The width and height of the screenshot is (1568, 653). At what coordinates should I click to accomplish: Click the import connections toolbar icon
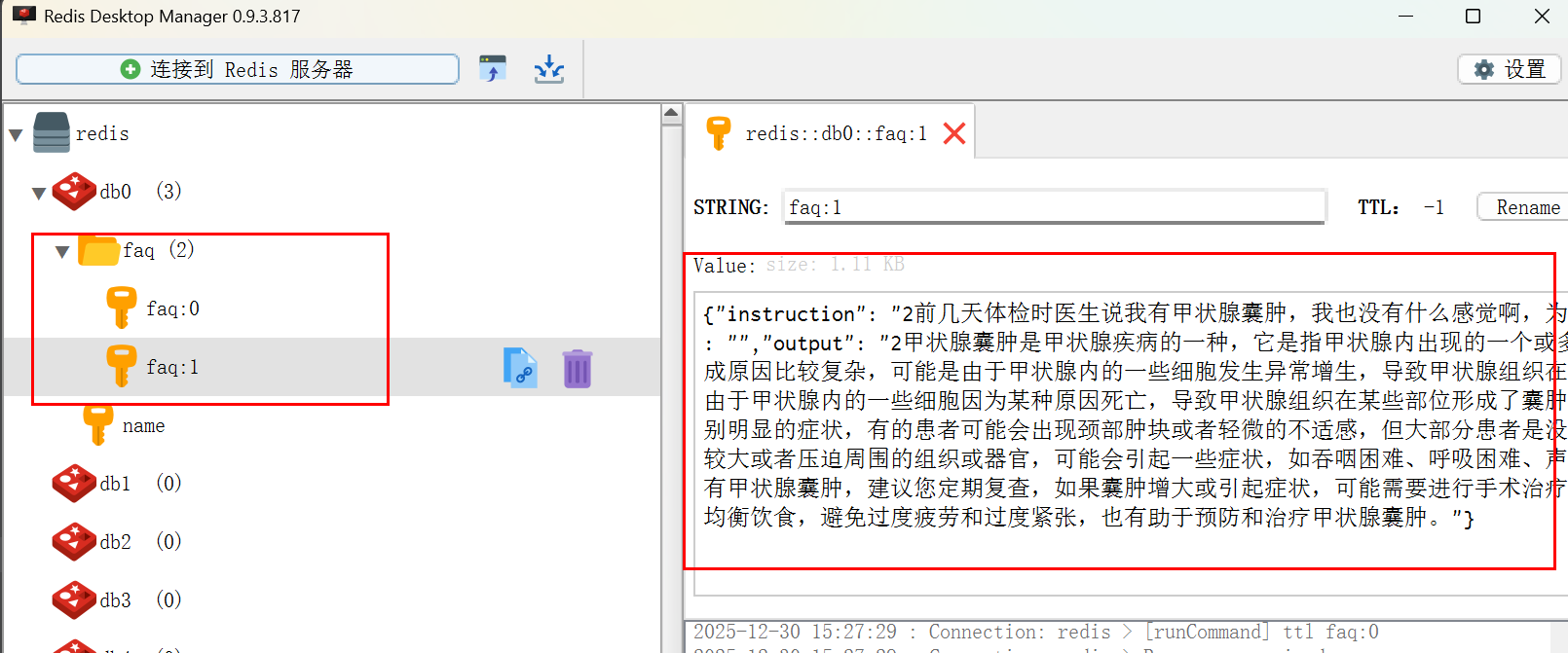493,69
